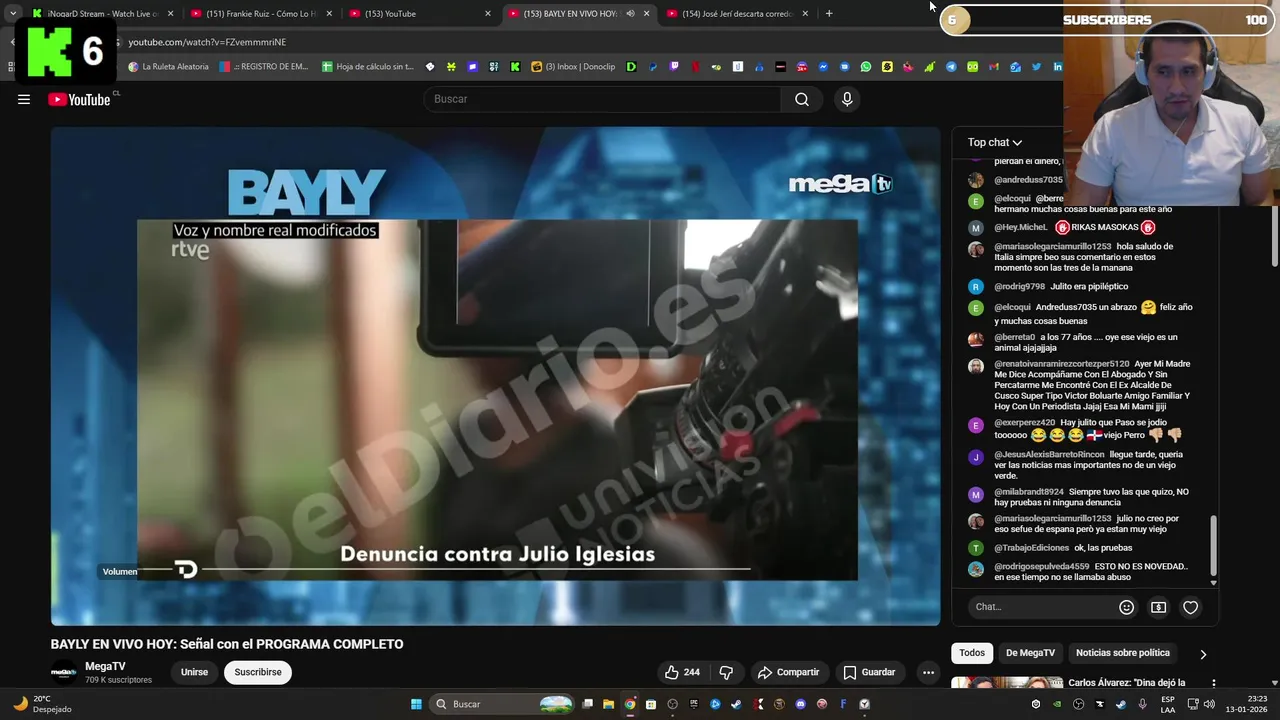Screen dimensions: 1280x720
Task: Start voice search with the microphone
Action: [x=847, y=99]
